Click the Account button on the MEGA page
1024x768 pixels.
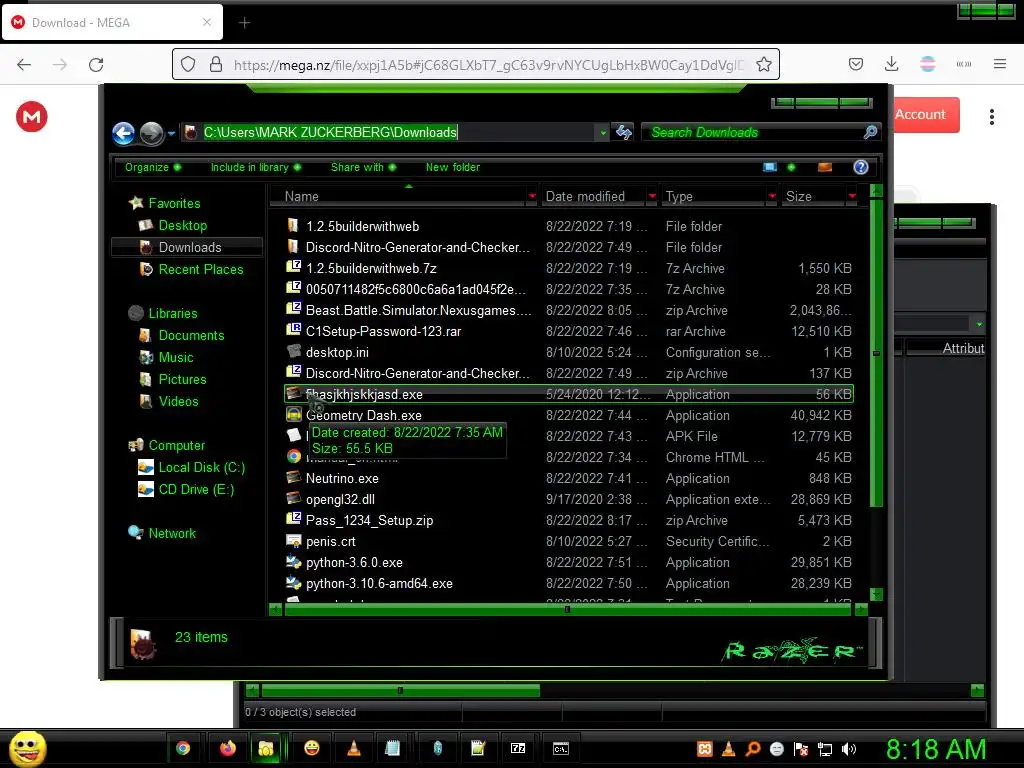(926, 115)
